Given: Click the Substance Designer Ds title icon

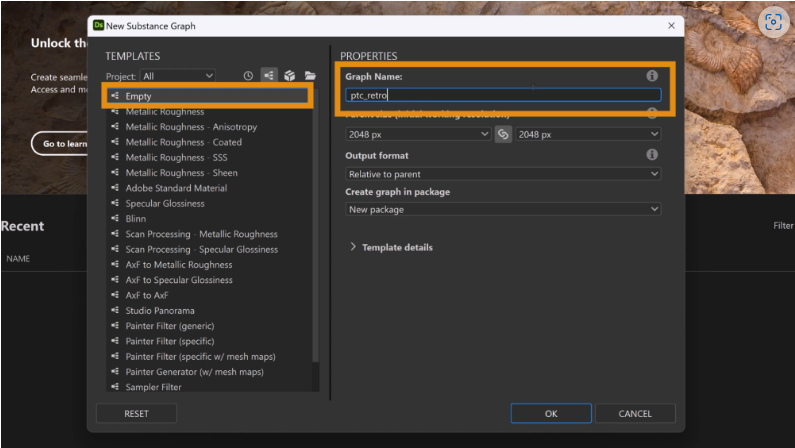Looking at the screenshot, I should 98,25.
